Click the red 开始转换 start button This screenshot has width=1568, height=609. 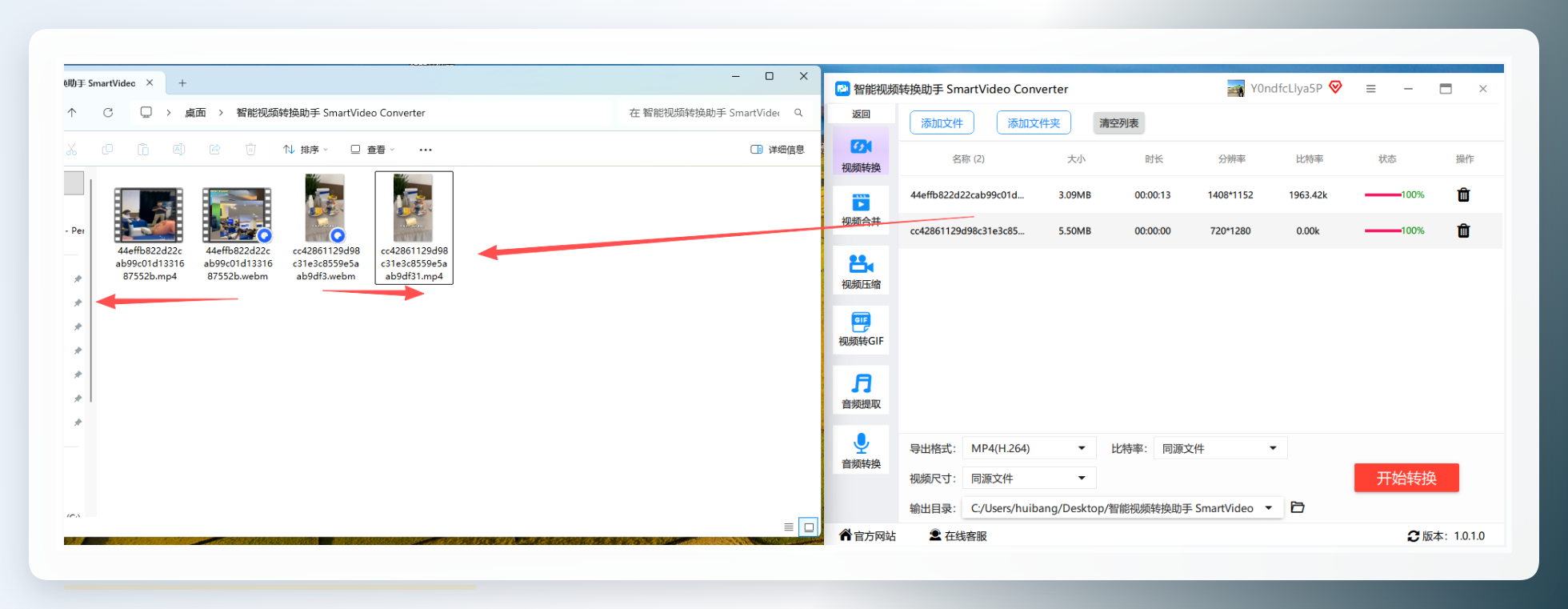[x=1406, y=478]
